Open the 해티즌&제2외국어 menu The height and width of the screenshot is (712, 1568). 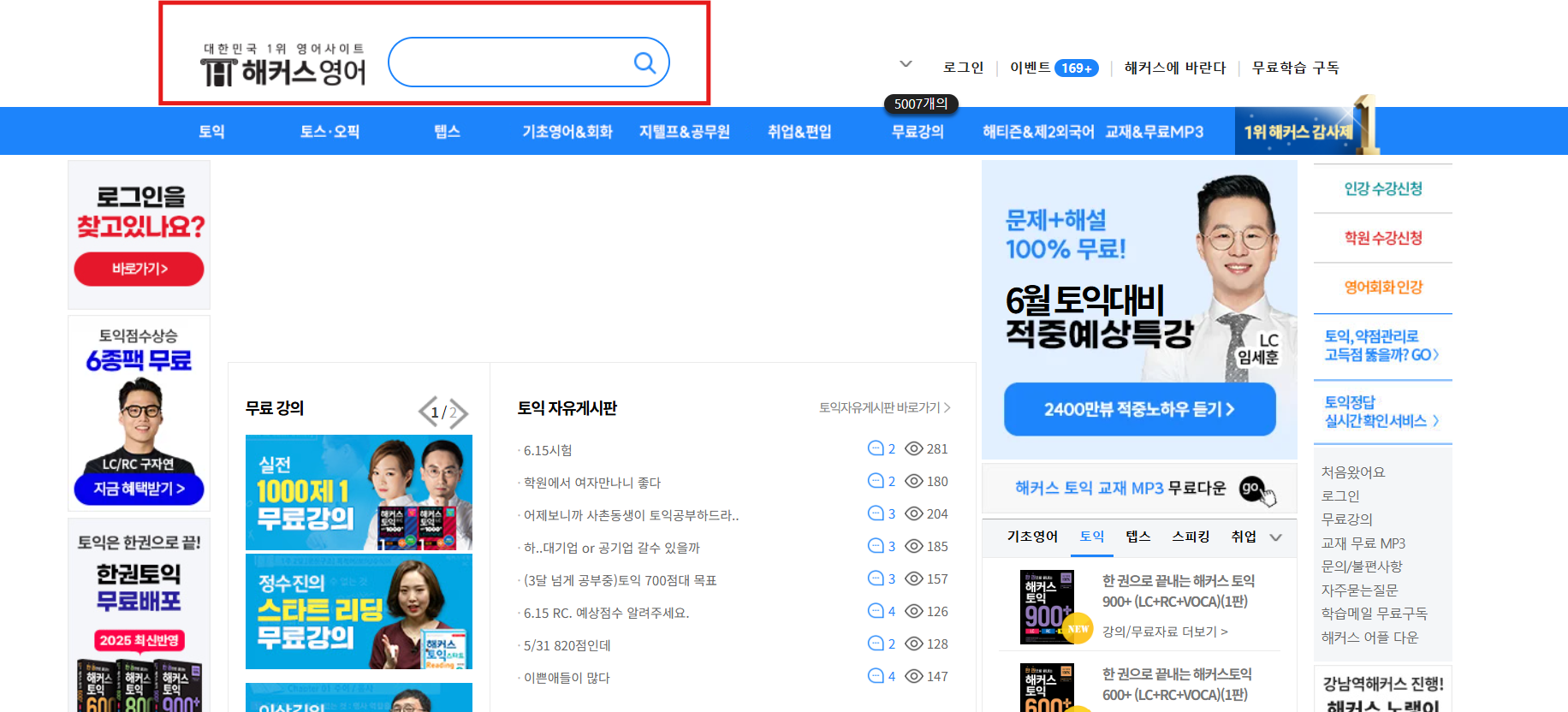(x=1038, y=131)
